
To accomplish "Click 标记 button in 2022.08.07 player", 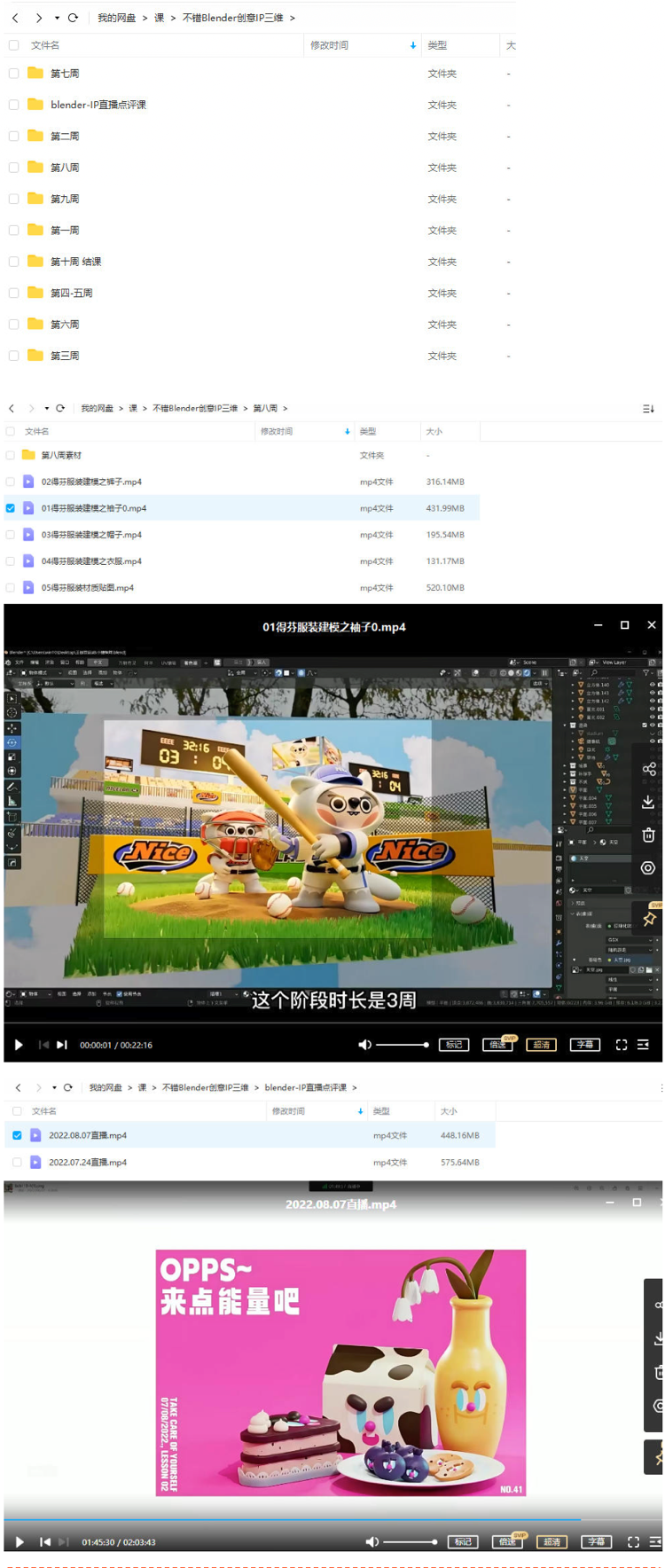I will tap(463, 1542).
